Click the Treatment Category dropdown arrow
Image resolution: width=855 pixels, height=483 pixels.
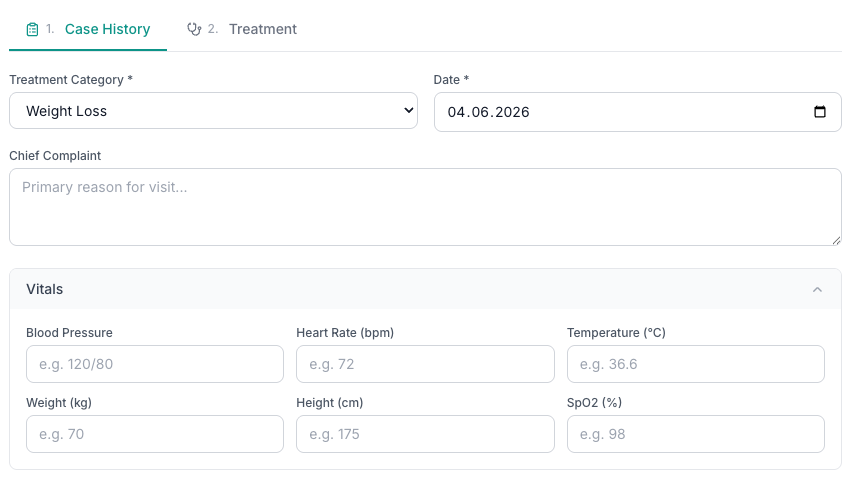point(408,111)
